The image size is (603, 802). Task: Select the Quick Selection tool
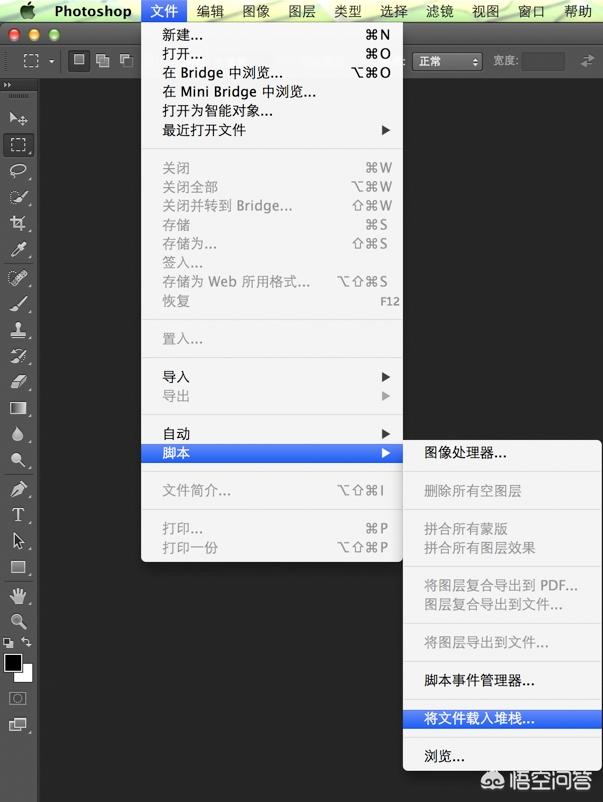tap(18, 197)
